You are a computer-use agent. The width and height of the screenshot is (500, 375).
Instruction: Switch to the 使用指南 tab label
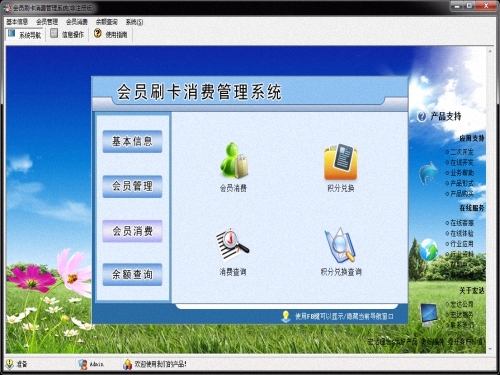[116, 34]
